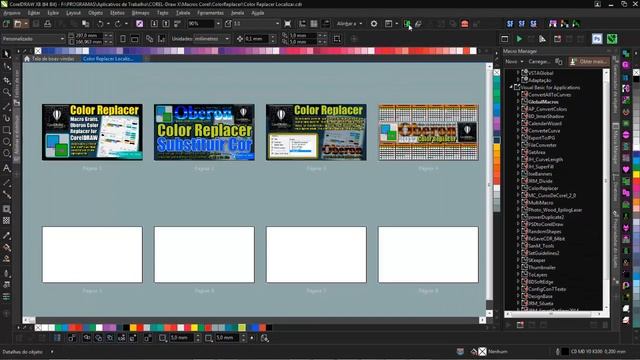Image resolution: width=640 pixels, height=360 pixels.
Task: Click the Ps Photoshop macro icon
Action: (597, 39)
